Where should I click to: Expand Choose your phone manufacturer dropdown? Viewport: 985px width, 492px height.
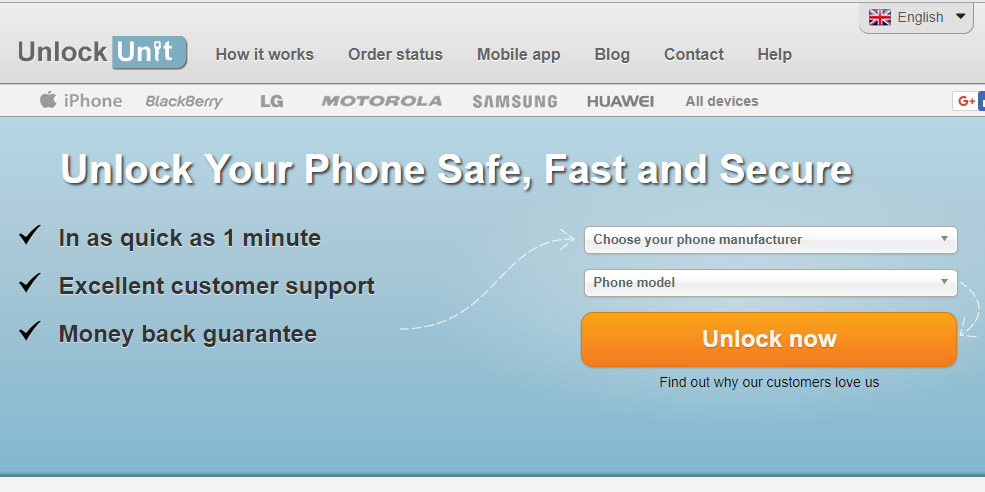pyautogui.click(x=771, y=240)
